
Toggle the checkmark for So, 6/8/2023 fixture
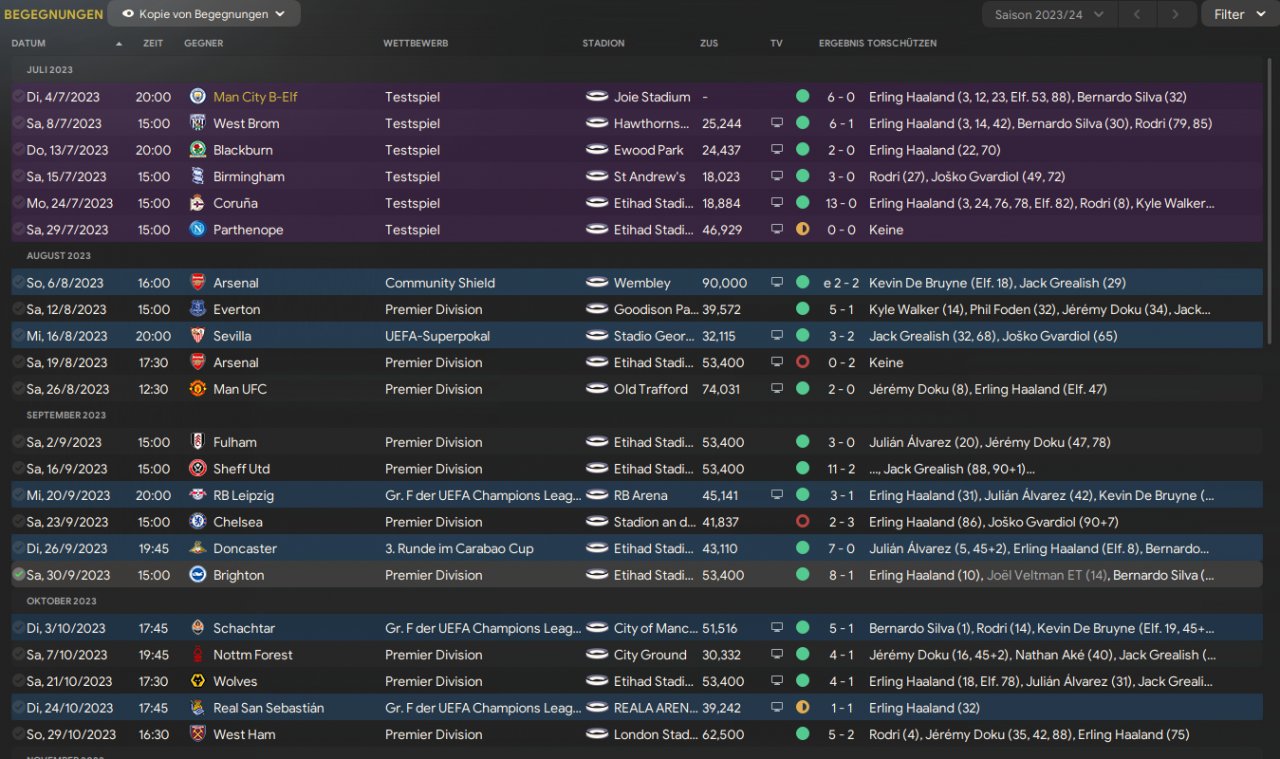click(18, 283)
